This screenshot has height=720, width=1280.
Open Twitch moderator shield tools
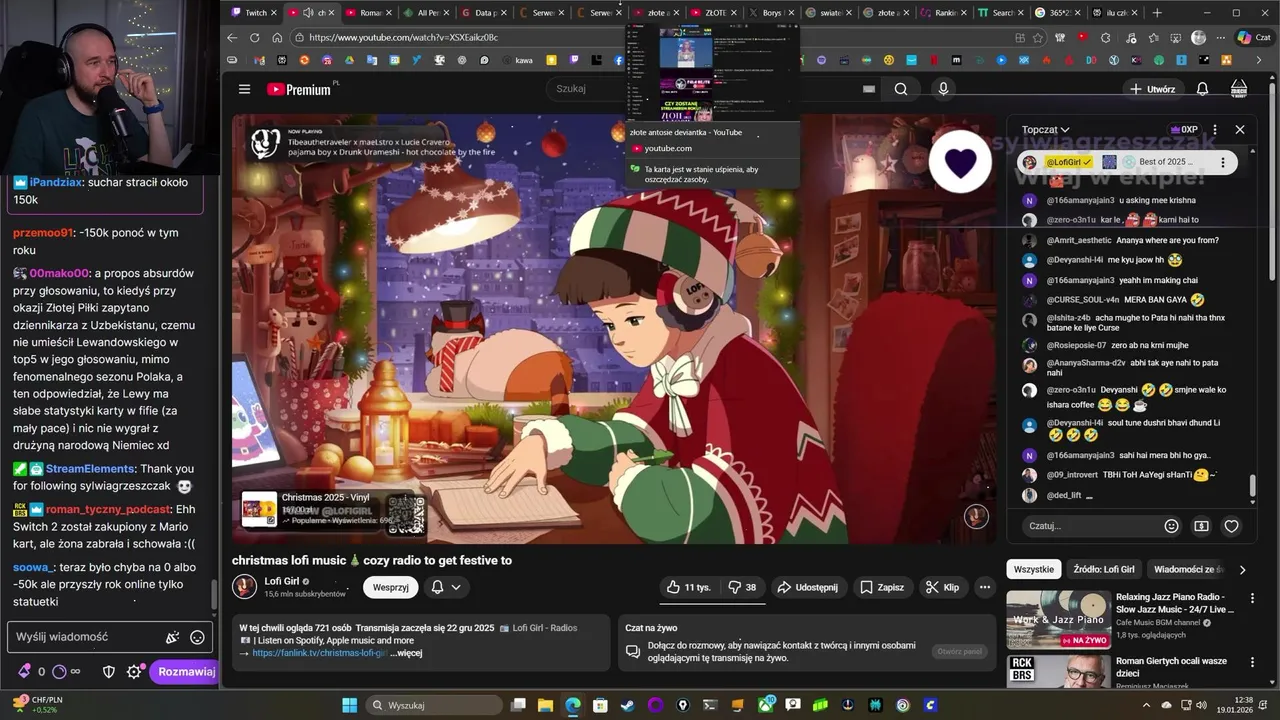109,672
